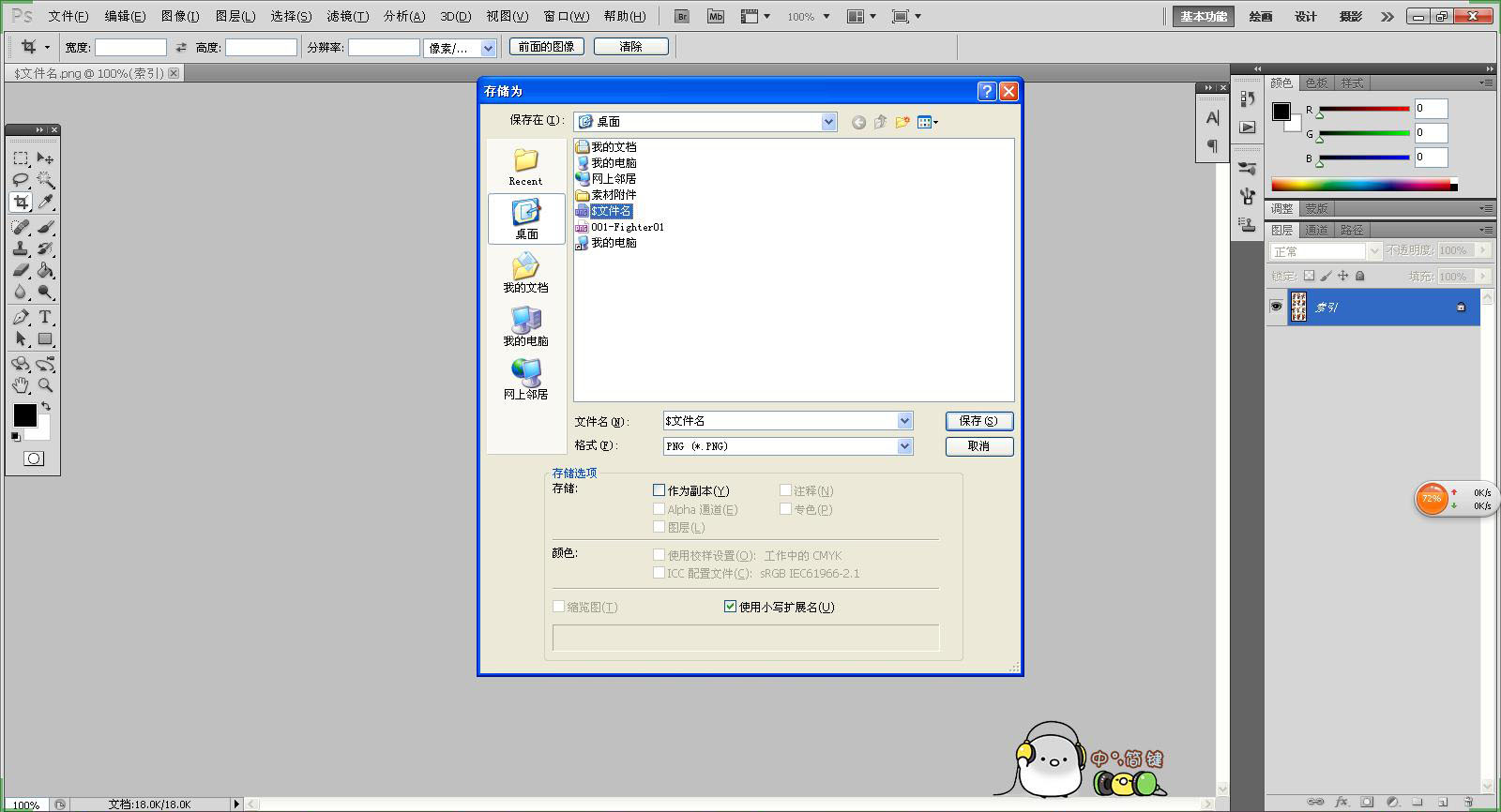Open the view menu dropdown in dialog
The height and width of the screenshot is (812, 1501).
coord(928,122)
